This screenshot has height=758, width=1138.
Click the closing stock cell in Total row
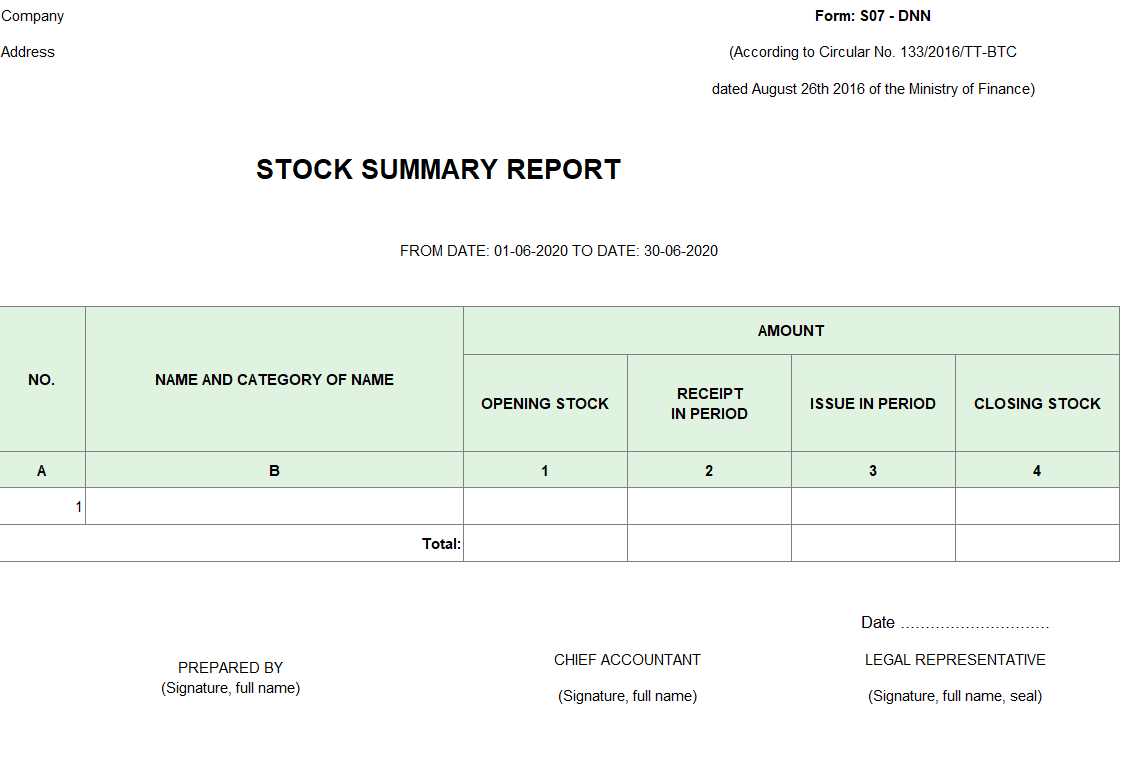pyautogui.click(x=1037, y=543)
